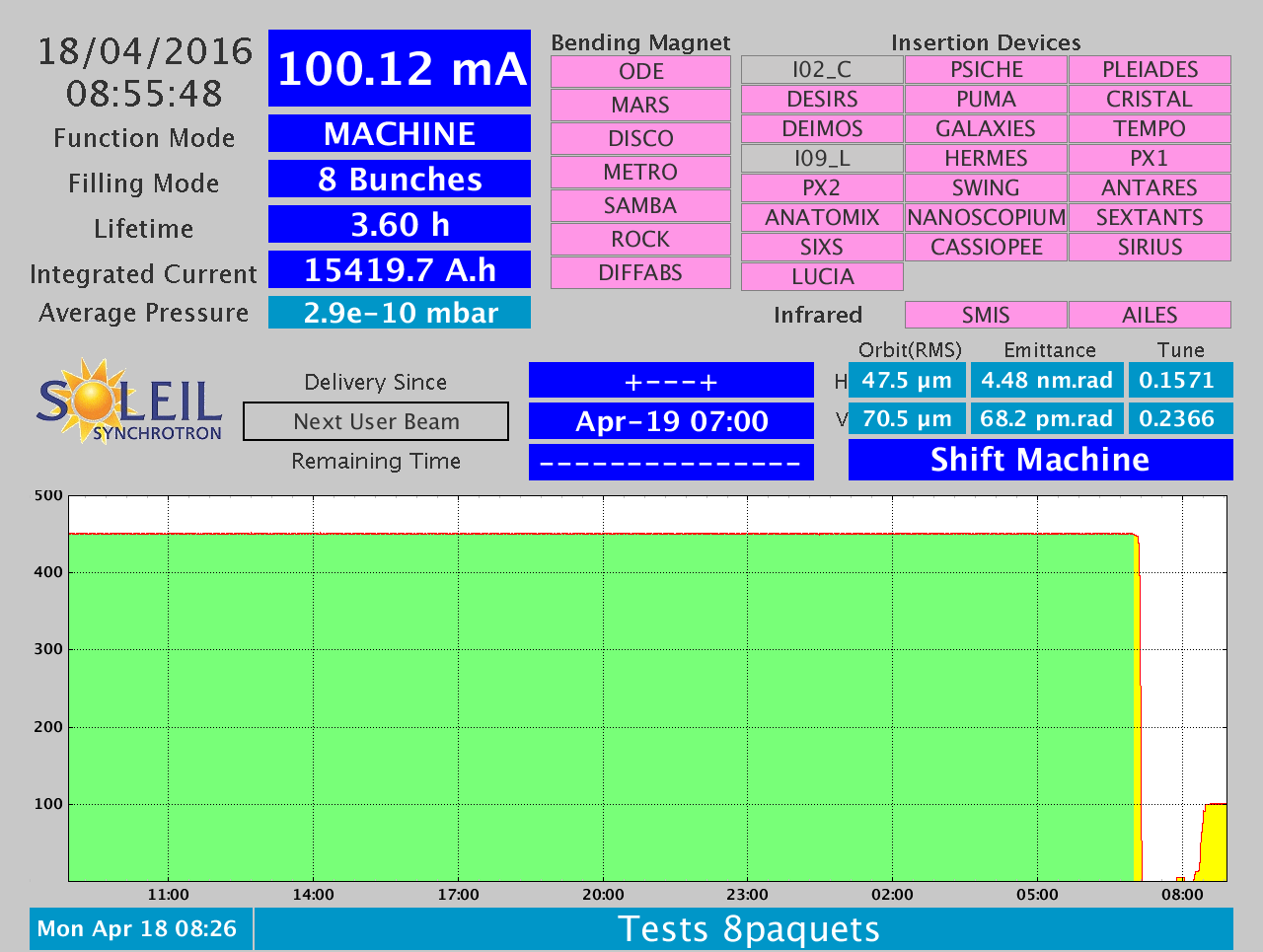
Task: Select the SEXTANTS beamline box
Action: pyautogui.click(x=1150, y=218)
